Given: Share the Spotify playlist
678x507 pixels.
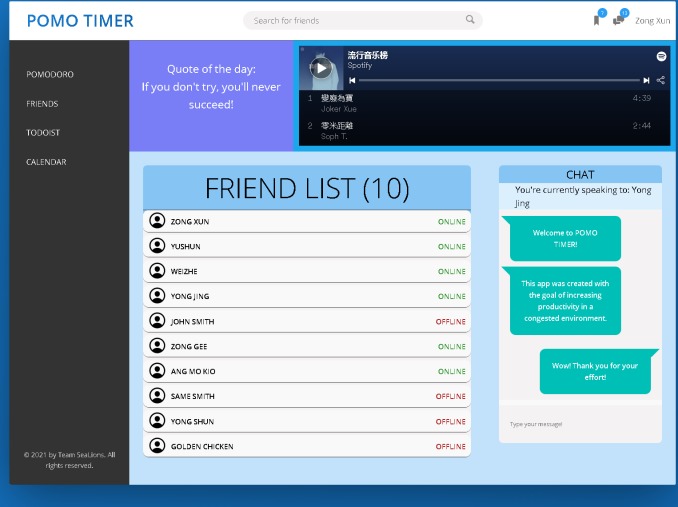Looking at the screenshot, I should point(661,80).
